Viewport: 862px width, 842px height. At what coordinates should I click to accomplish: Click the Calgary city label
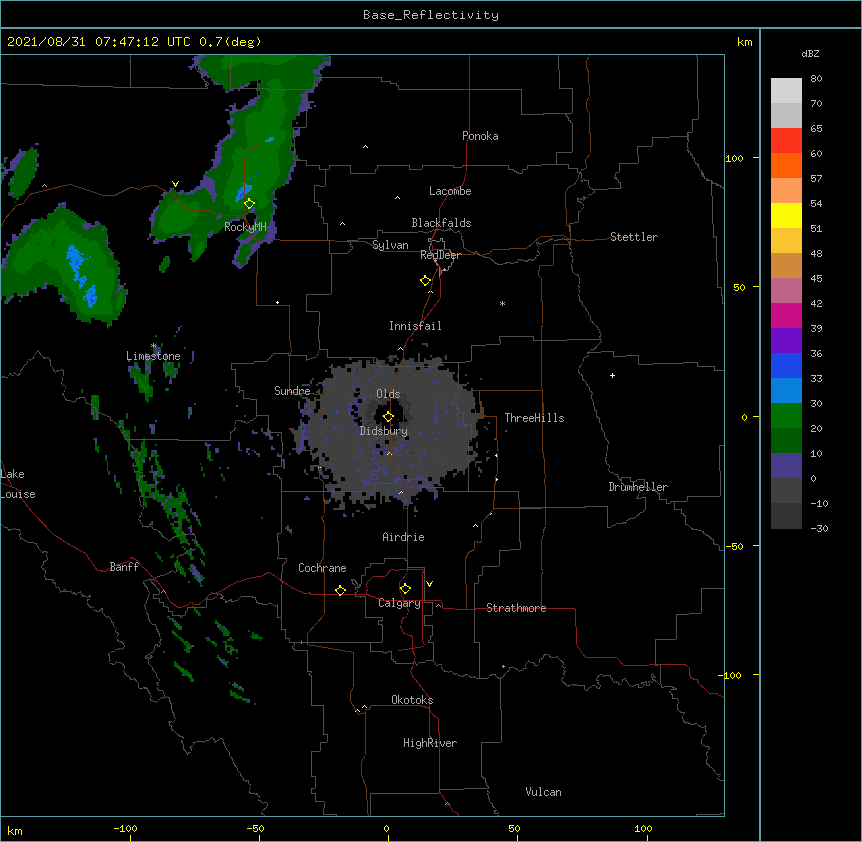pos(399,603)
